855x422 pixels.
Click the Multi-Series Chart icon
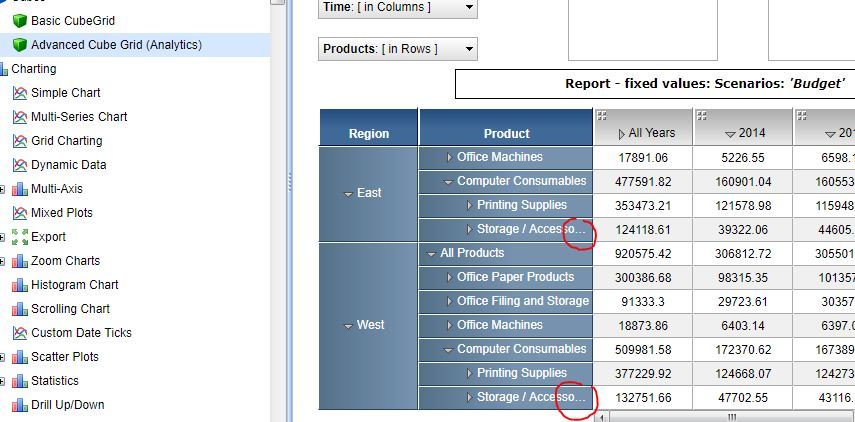(x=20, y=117)
